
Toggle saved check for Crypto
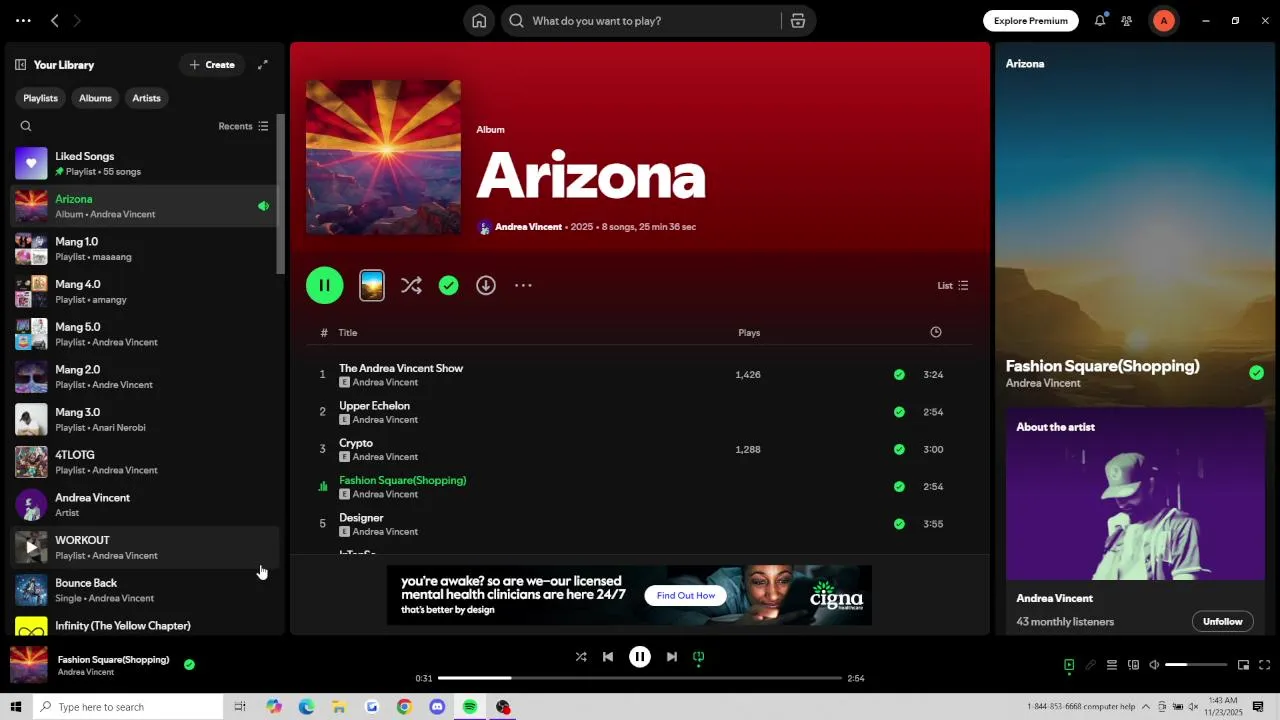pos(899,450)
